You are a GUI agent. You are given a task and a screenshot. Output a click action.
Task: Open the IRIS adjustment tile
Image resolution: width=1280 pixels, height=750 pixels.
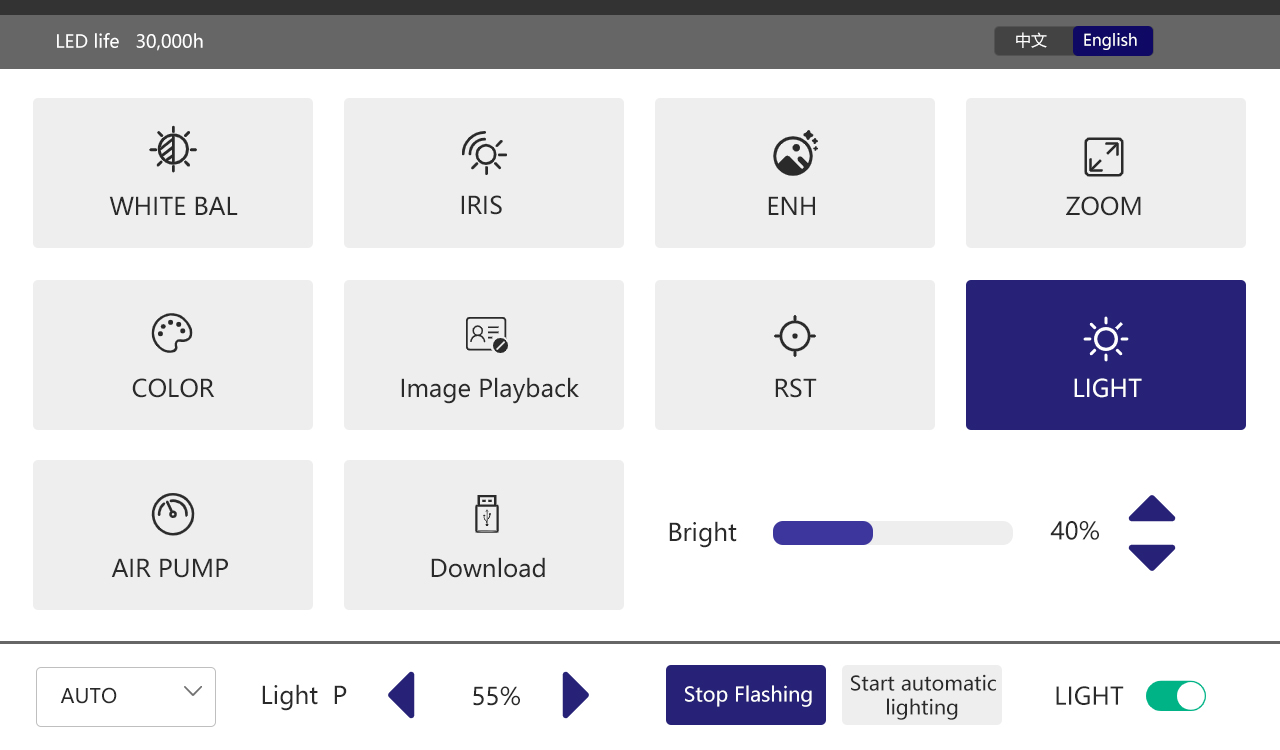[x=484, y=173]
